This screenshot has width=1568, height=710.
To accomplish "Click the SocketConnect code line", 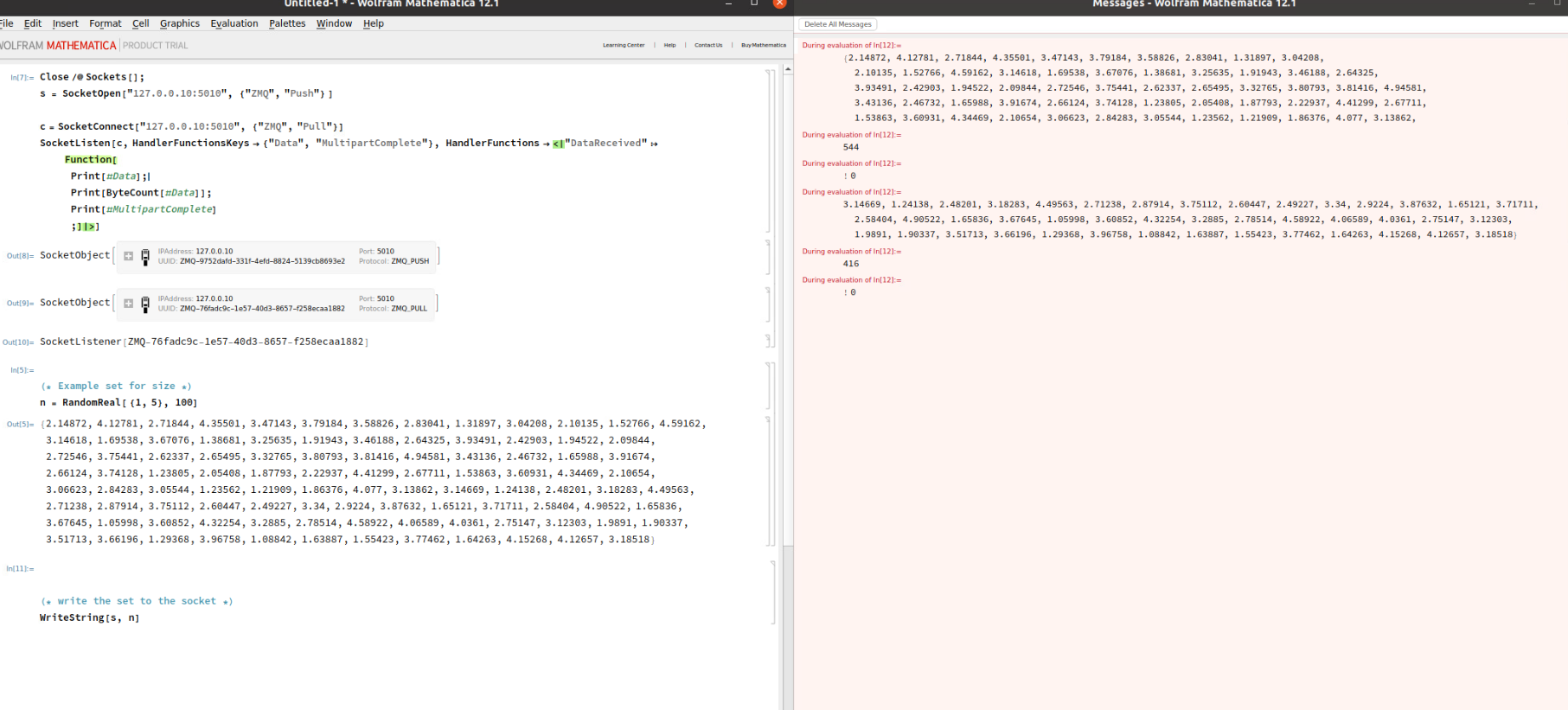I will pos(191,126).
